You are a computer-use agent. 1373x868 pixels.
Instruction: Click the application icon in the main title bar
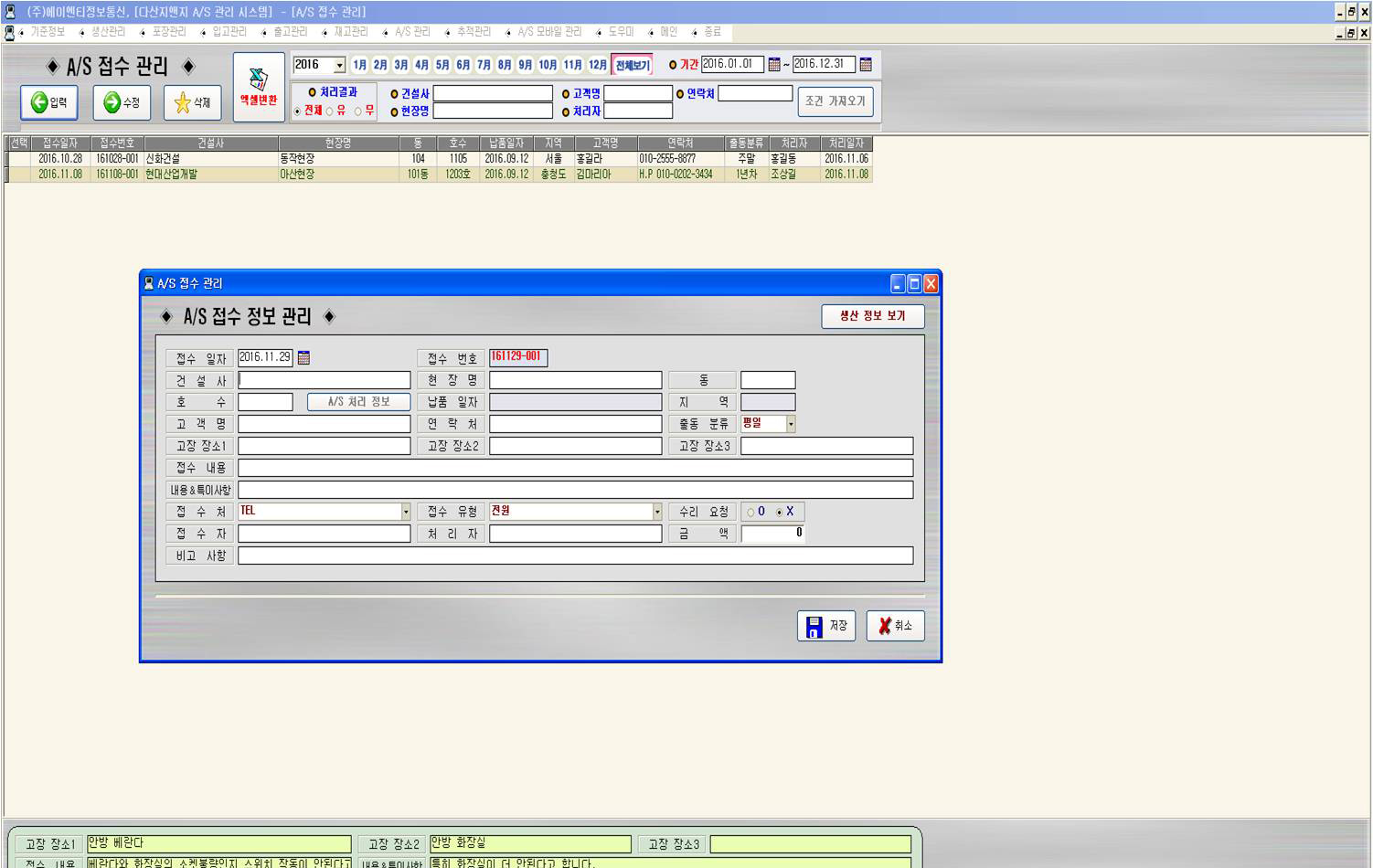pos(10,12)
